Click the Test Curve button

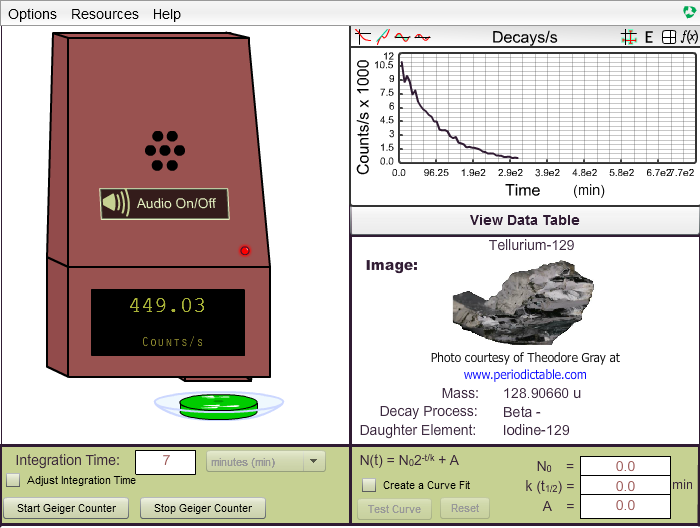click(x=394, y=509)
